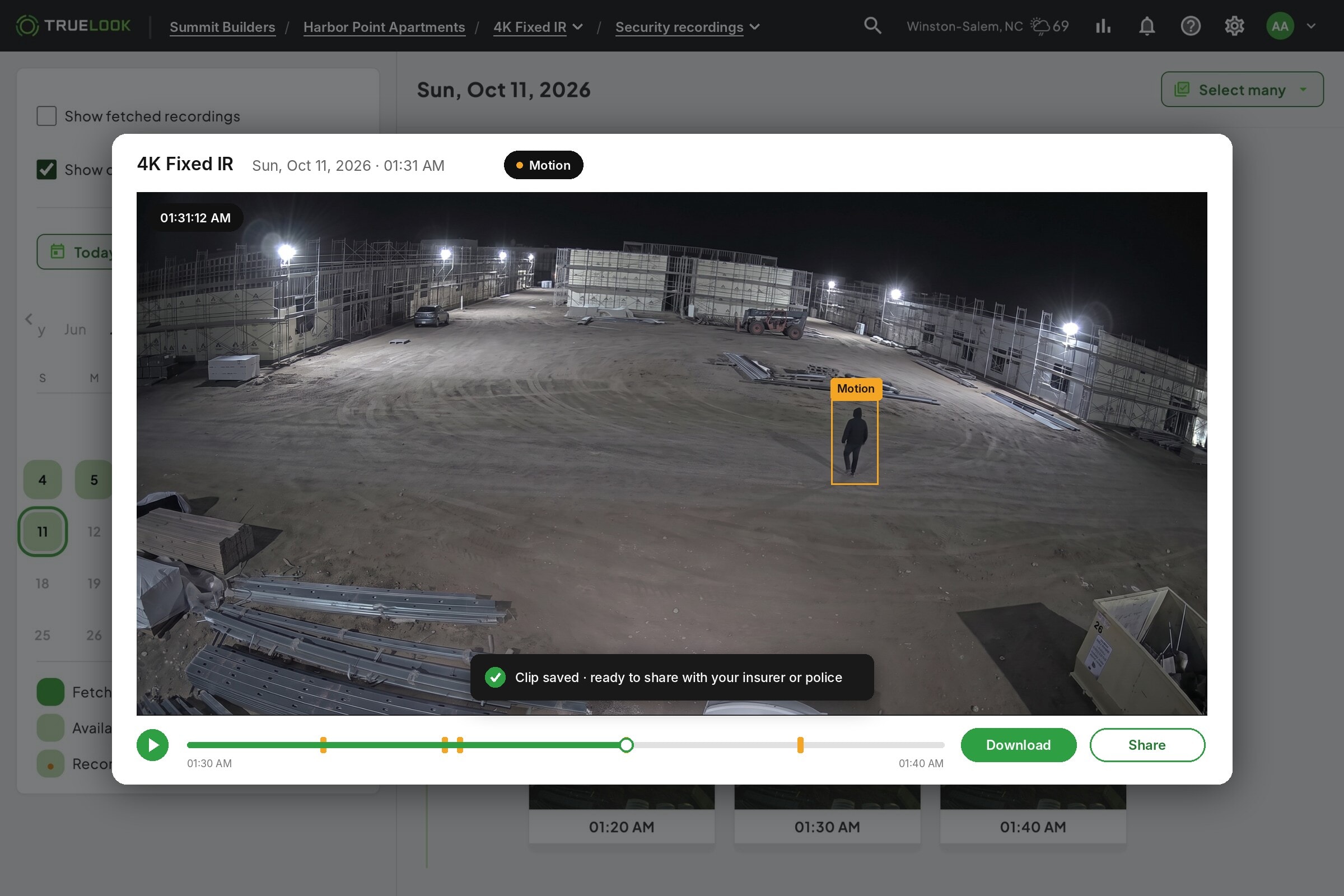Select calendar day 4

(43, 479)
